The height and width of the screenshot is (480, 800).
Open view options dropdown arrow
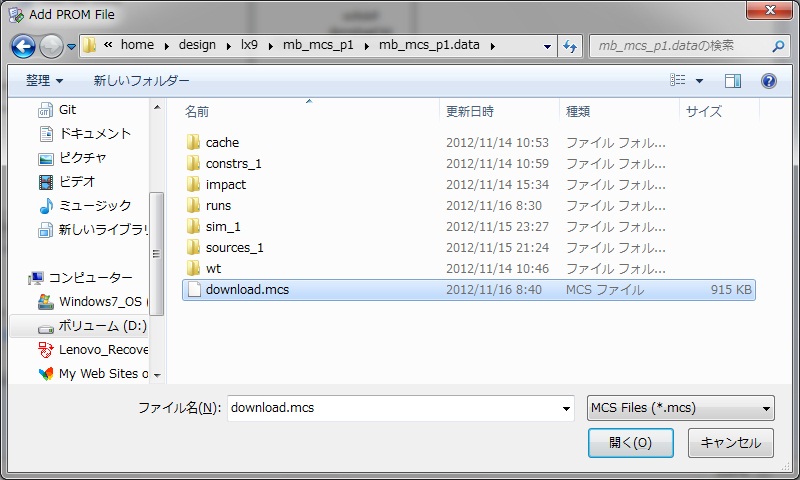click(x=699, y=81)
